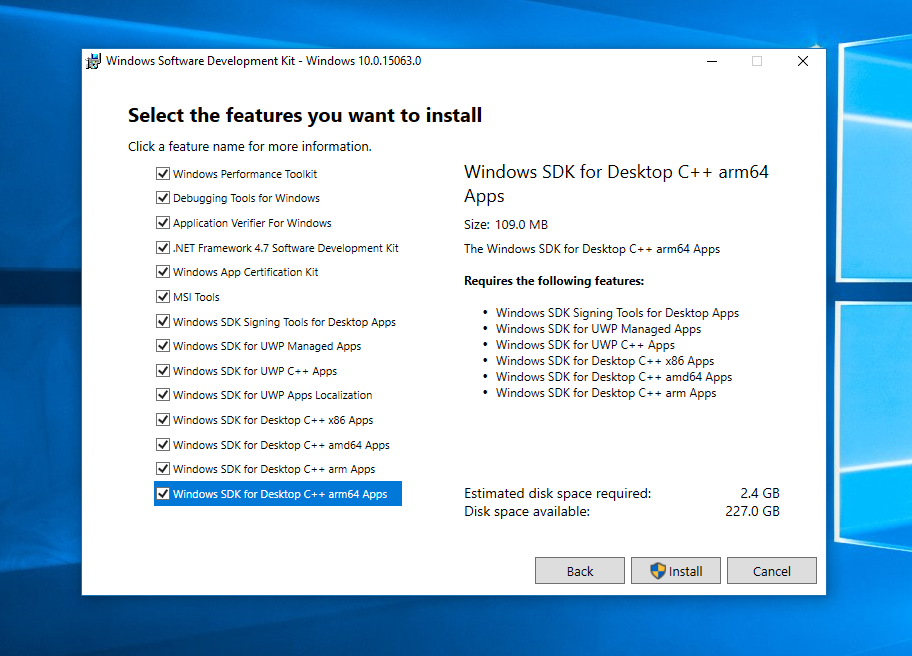Image resolution: width=912 pixels, height=656 pixels.
Task: Click the installer icon in title bar
Action: (93, 61)
